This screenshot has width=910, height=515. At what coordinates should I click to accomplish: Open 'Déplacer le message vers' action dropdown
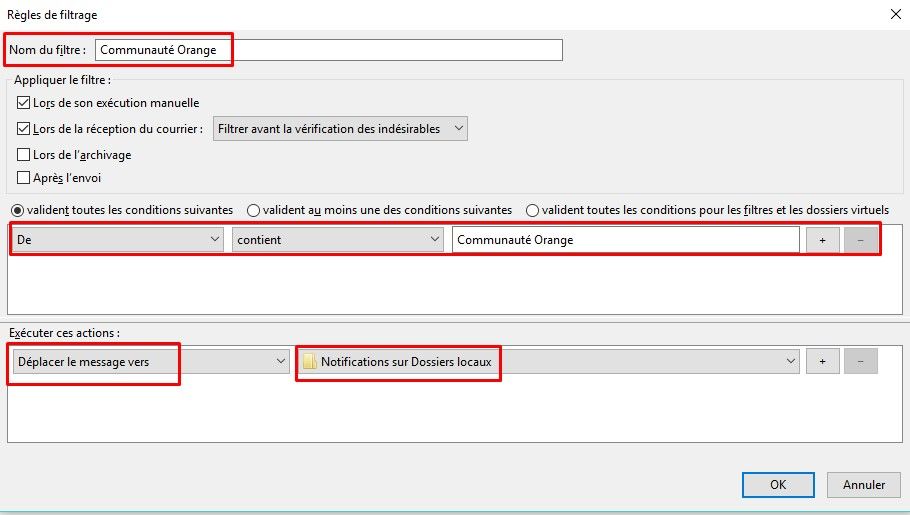point(151,362)
